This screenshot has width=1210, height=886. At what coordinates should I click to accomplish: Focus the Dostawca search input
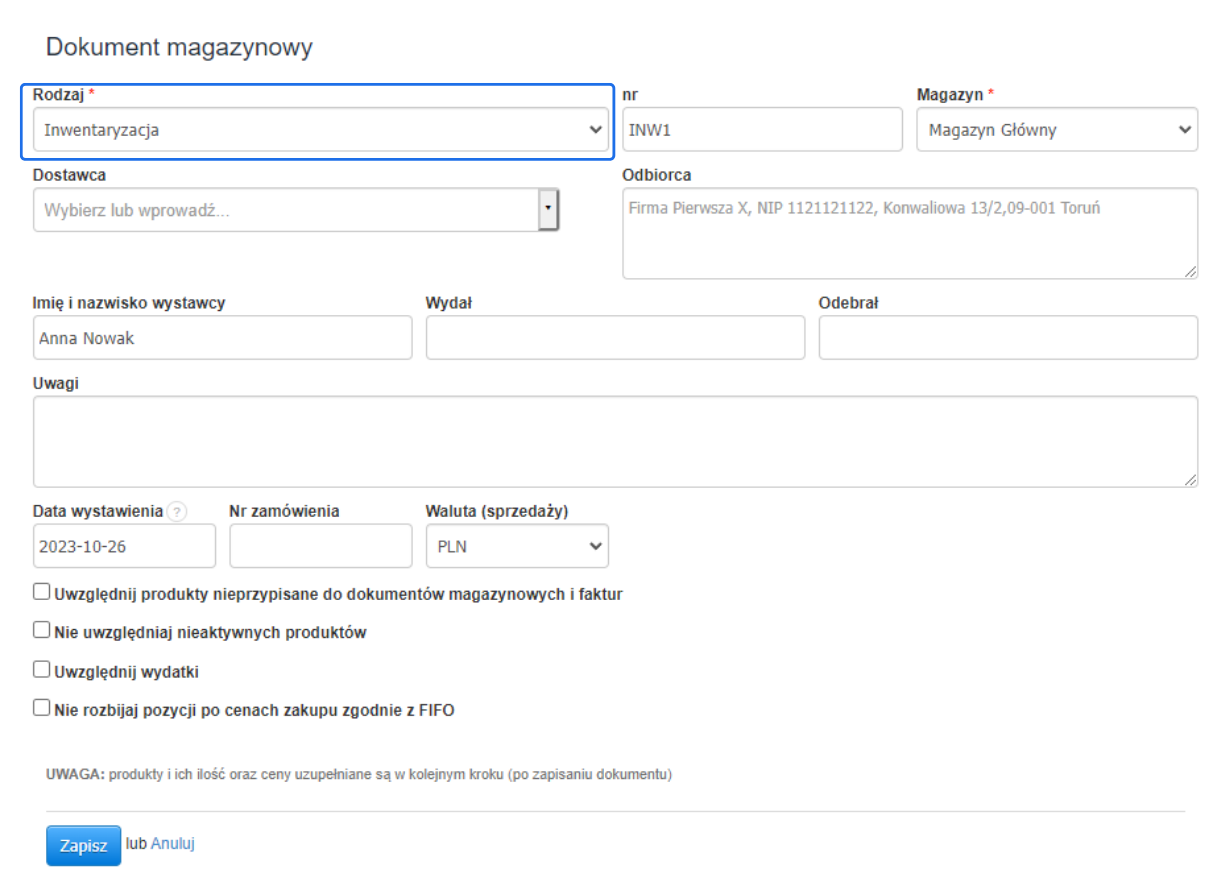[x=285, y=211]
